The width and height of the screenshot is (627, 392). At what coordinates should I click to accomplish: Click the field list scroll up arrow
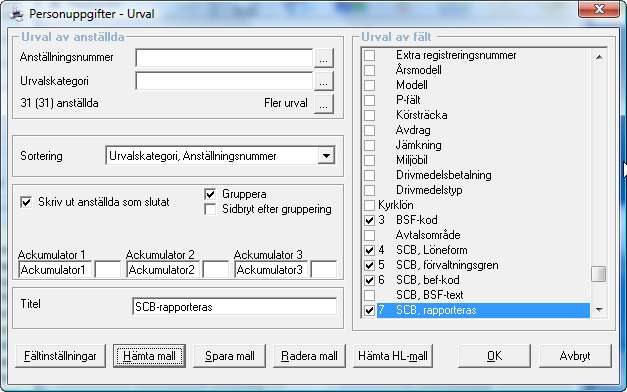click(x=599, y=57)
